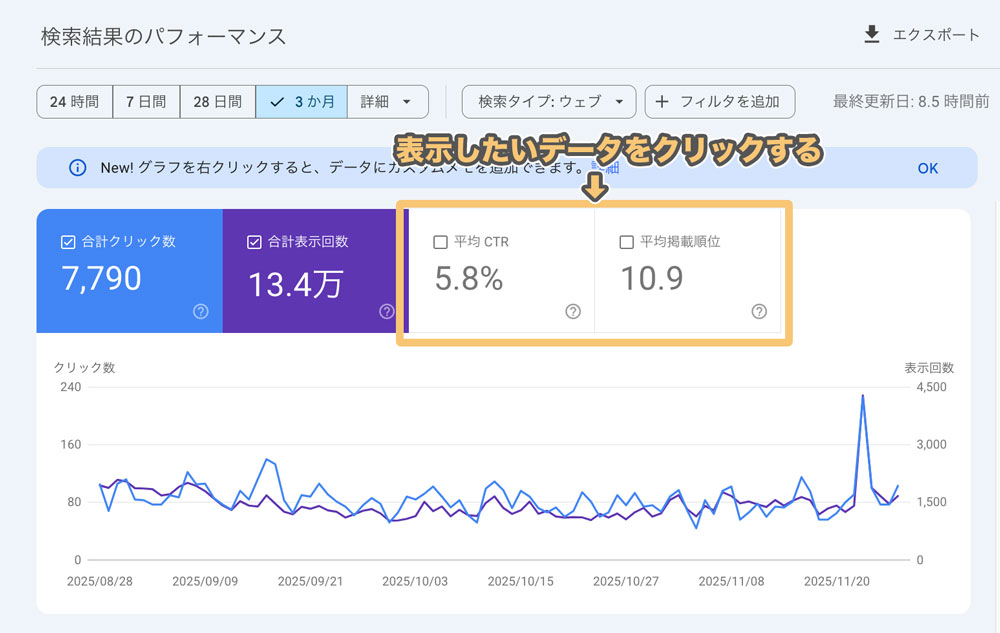This screenshot has width=1000, height=633.
Task: Click help question mark on 平均掲載順位 card
Action: click(x=759, y=312)
